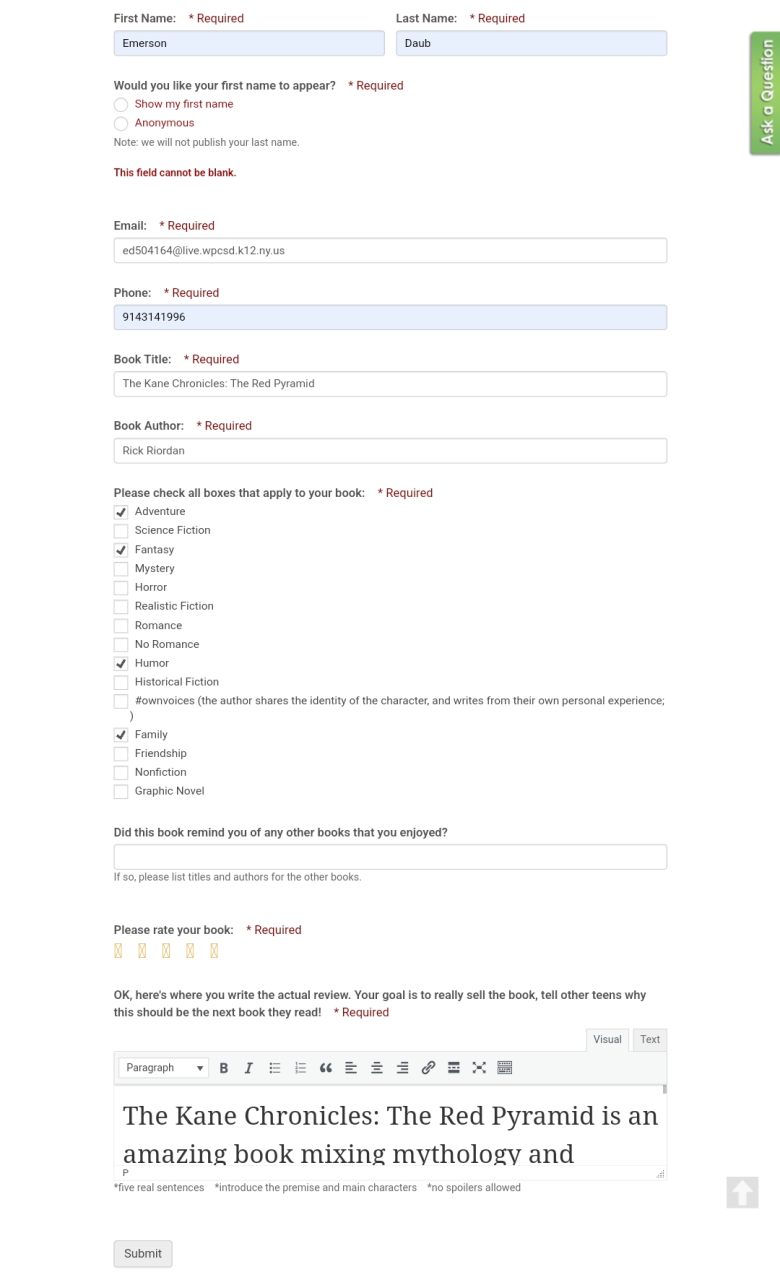Screen dimensions: 780x1280
Task: Align the review text to center
Action: click(377, 1068)
